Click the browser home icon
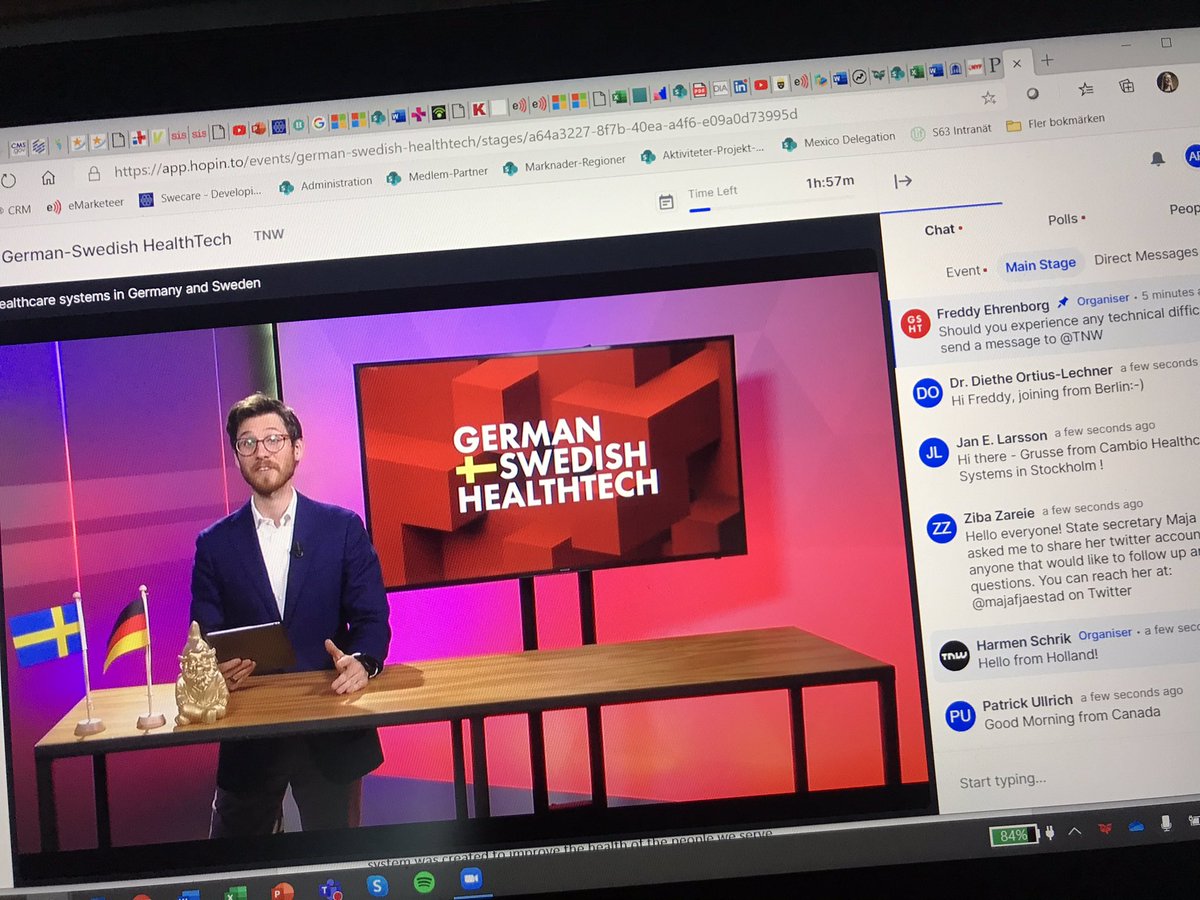 click(48, 178)
